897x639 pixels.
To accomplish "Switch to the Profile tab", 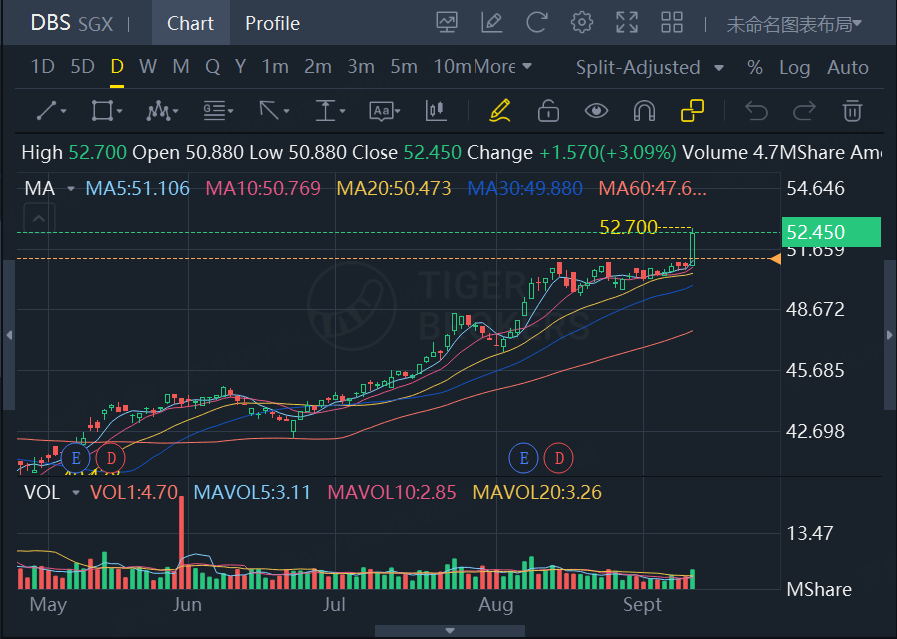I will 272,23.
